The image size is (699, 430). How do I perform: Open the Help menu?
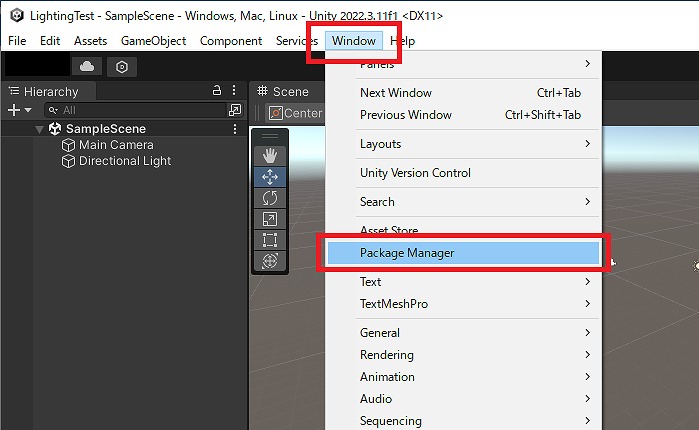(403, 41)
